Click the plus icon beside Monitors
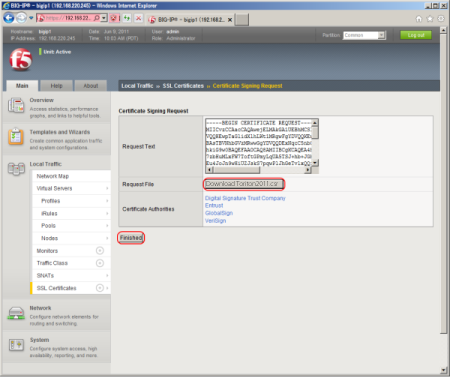The width and height of the screenshot is (451, 377). pos(100,251)
